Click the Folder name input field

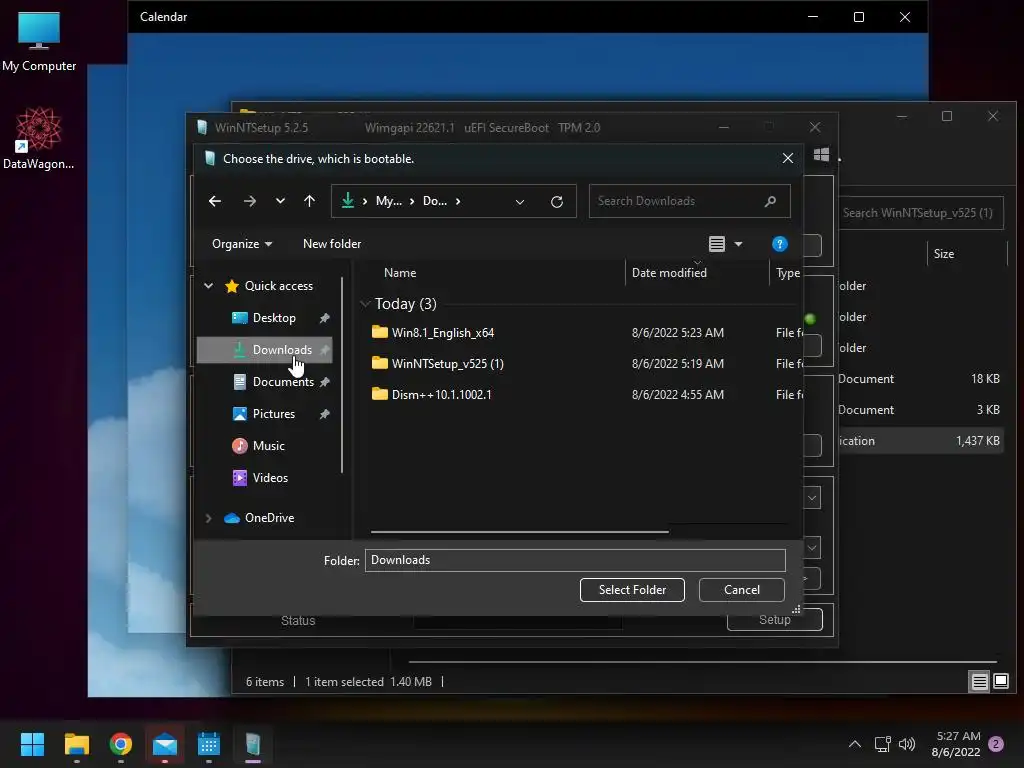pyautogui.click(x=575, y=560)
